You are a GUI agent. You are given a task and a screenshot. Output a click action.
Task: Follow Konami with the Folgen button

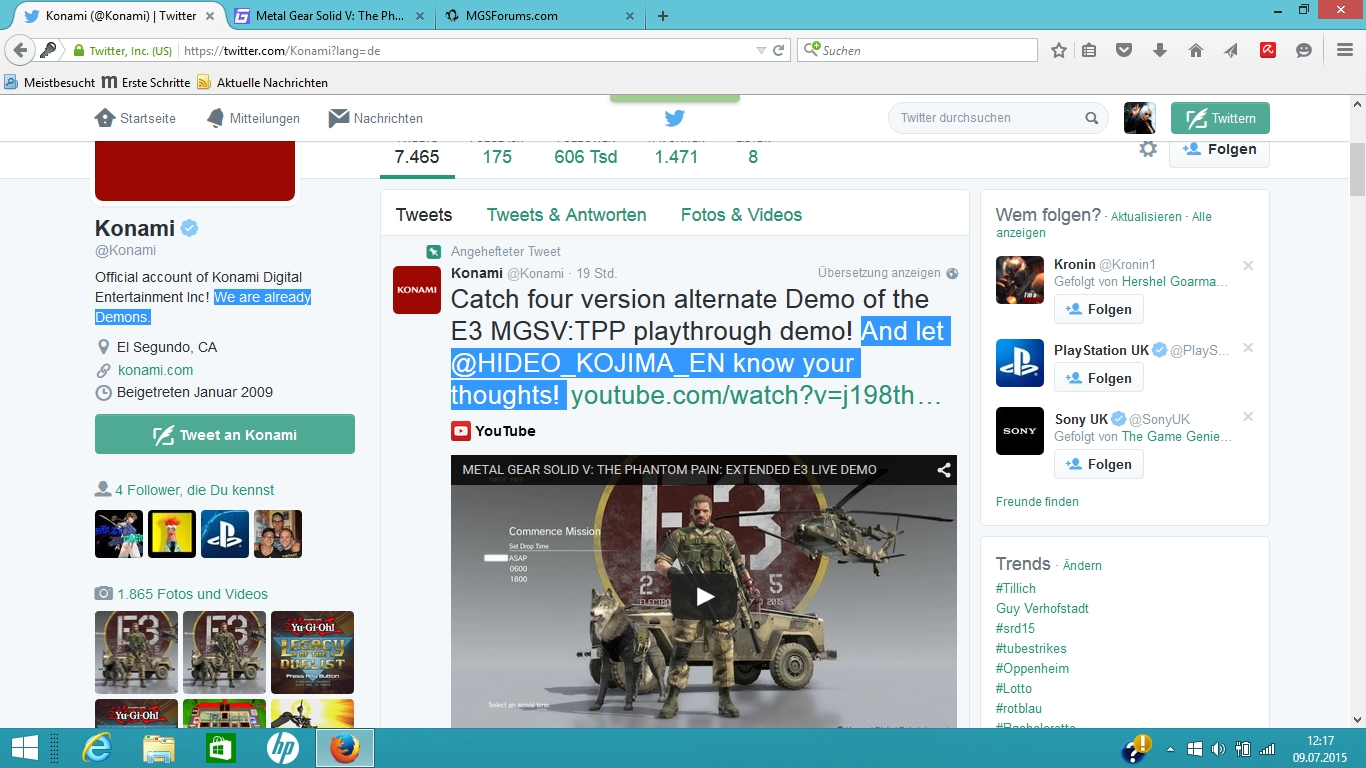[1219, 149]
